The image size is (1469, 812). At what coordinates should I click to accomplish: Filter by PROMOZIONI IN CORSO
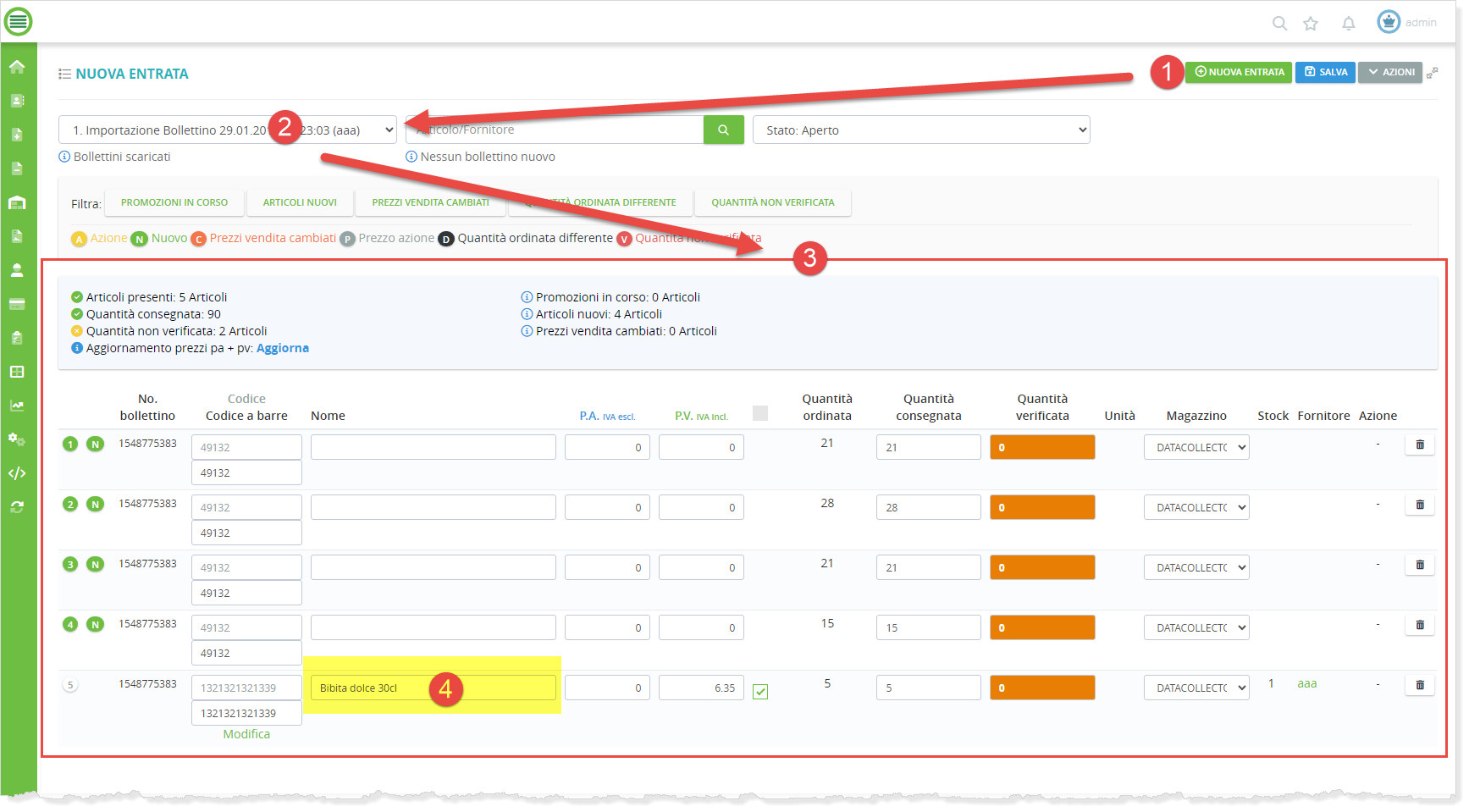[x=174, y=203]
